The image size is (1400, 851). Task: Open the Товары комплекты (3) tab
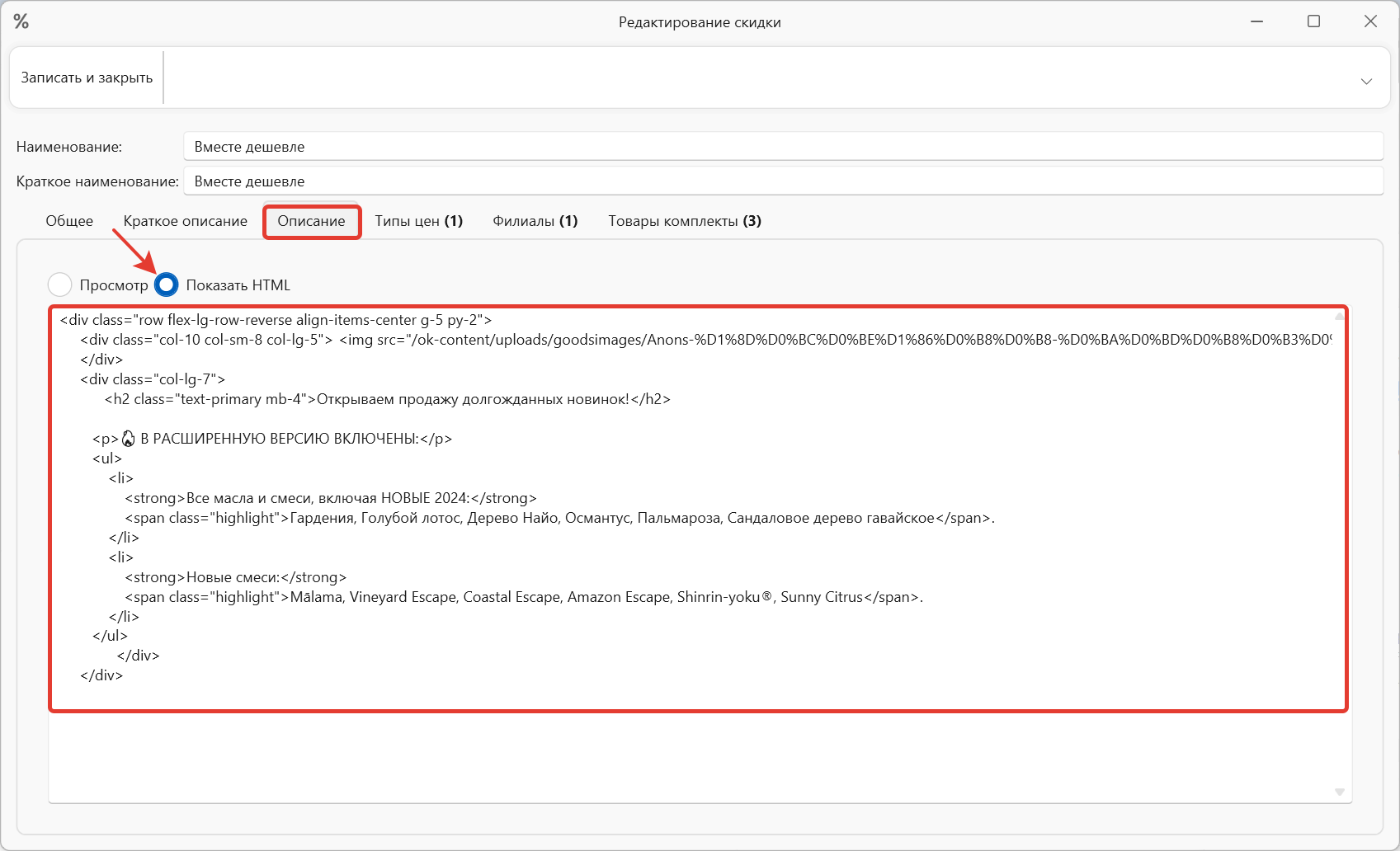point(684,221)
